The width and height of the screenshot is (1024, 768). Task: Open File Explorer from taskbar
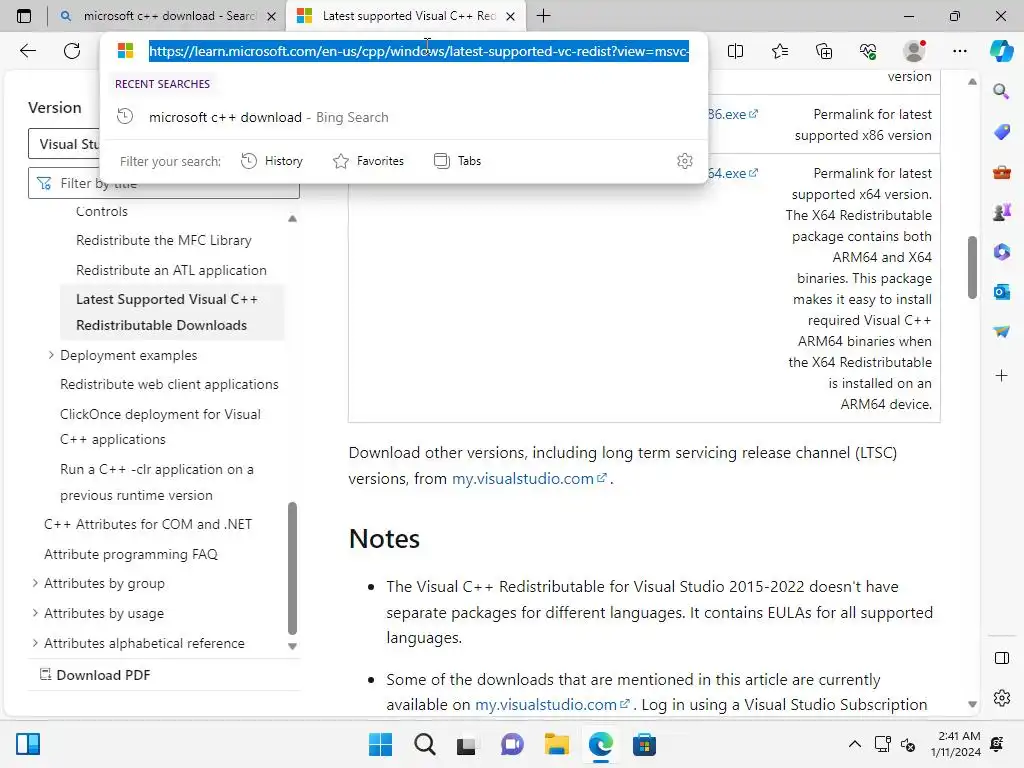[x=556, y=744]
